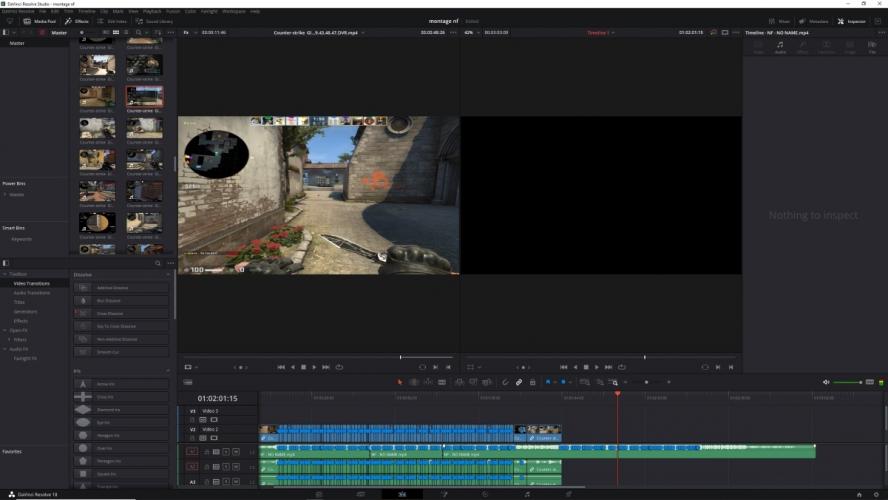The width and height of the screenshot is (888, 500).
Task: Select the Blade edit mode tool
Action: pyautogui.click(x=441, y=382)
